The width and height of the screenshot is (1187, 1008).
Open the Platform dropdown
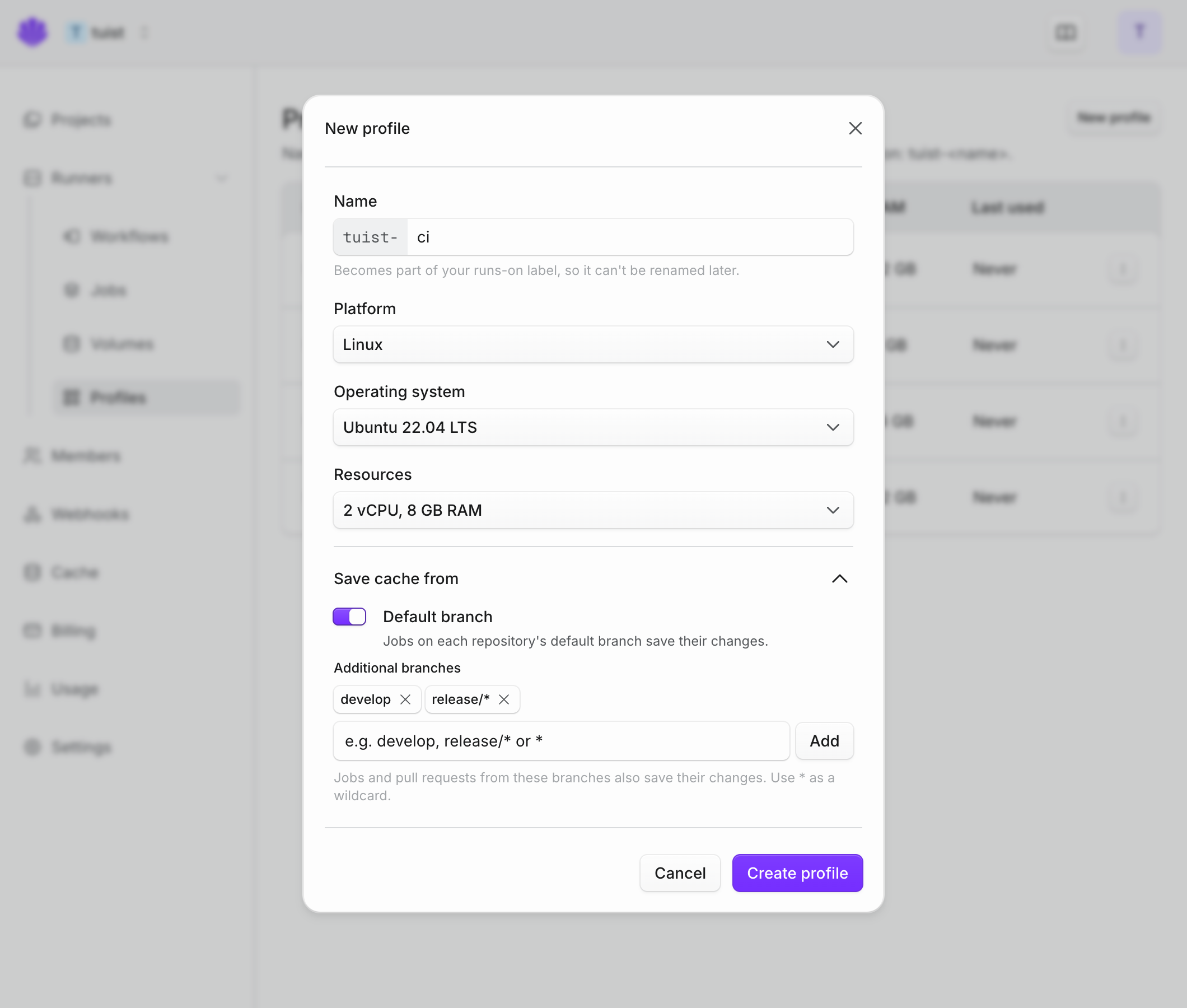click(593, 344)
